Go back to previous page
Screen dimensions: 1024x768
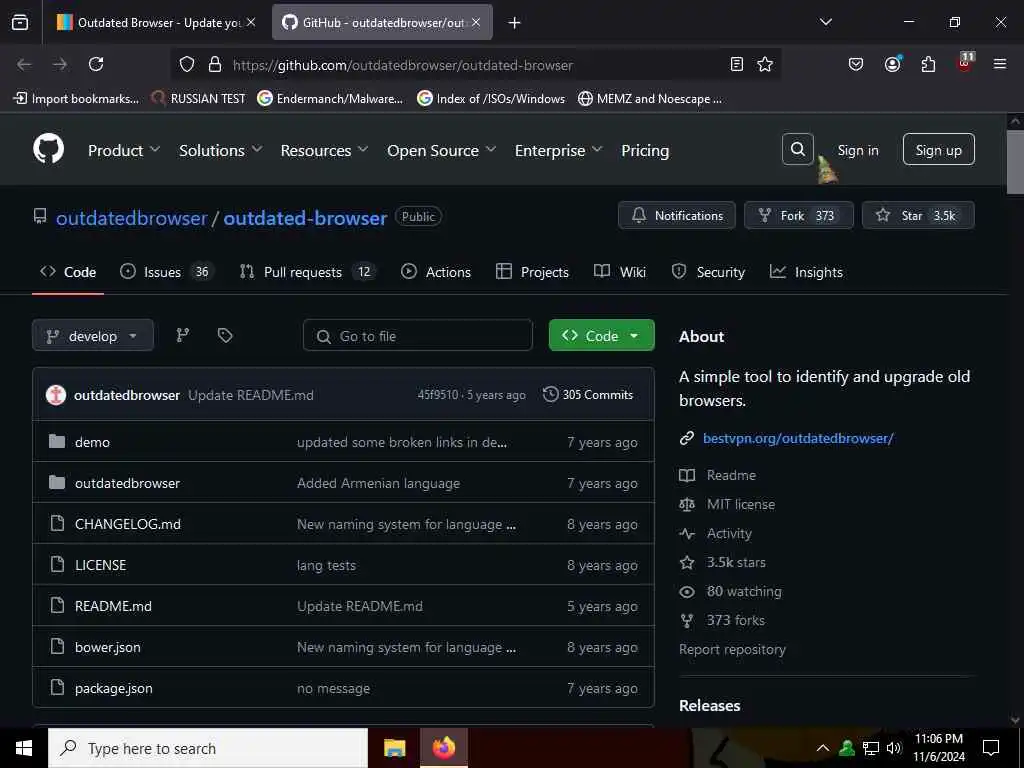coord(24,64)
